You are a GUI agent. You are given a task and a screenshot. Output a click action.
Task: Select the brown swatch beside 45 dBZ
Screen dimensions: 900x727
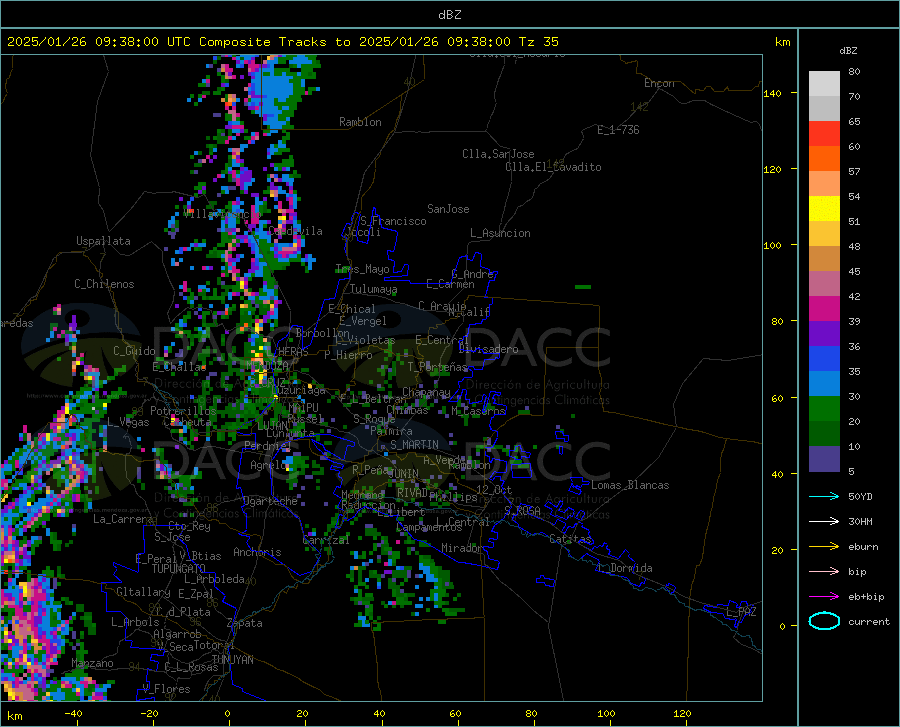pyautogui.click(x=824, y=259)
